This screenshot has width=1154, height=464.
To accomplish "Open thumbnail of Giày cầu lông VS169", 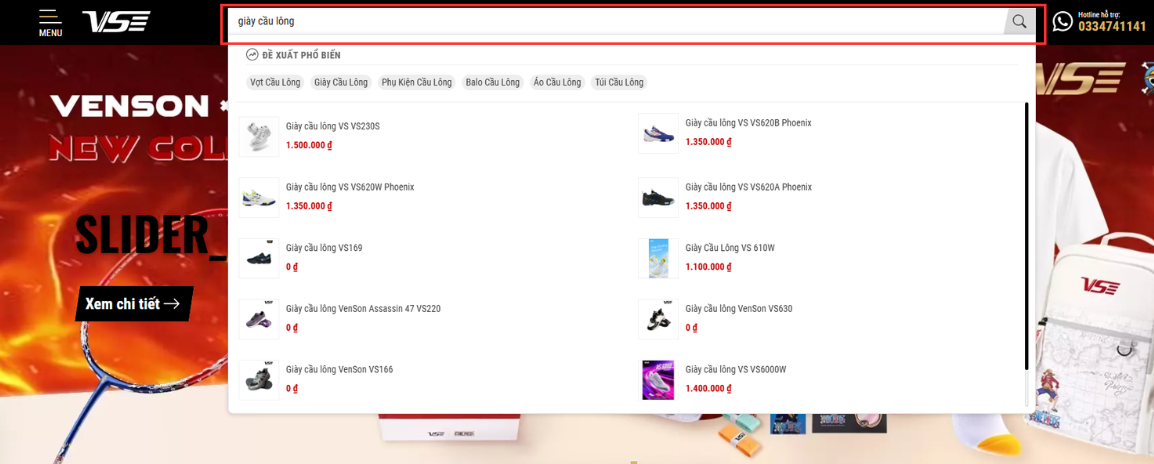I will (x=259, y=258).
